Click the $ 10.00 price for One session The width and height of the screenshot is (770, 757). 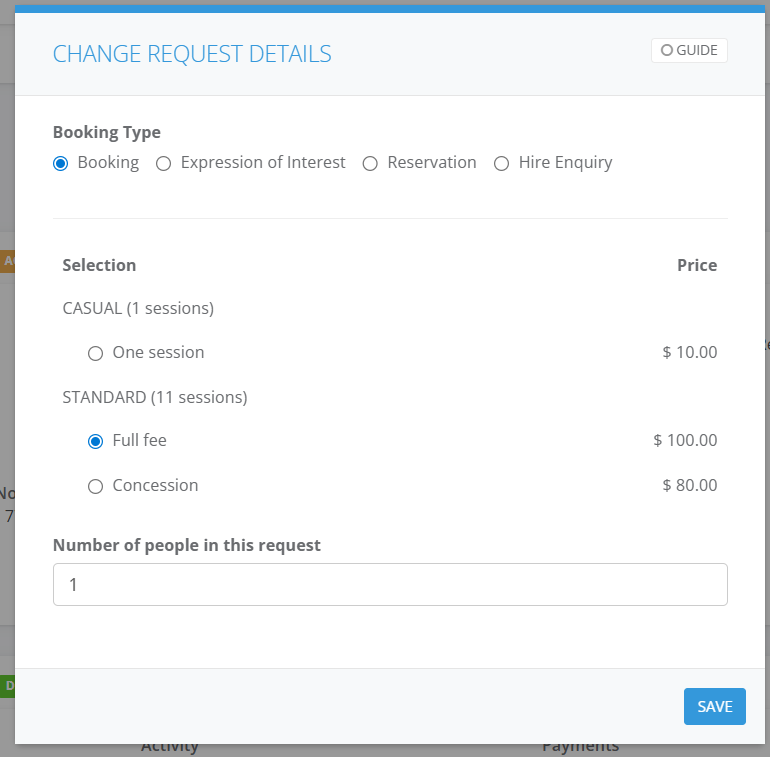(x=689, y=352)
